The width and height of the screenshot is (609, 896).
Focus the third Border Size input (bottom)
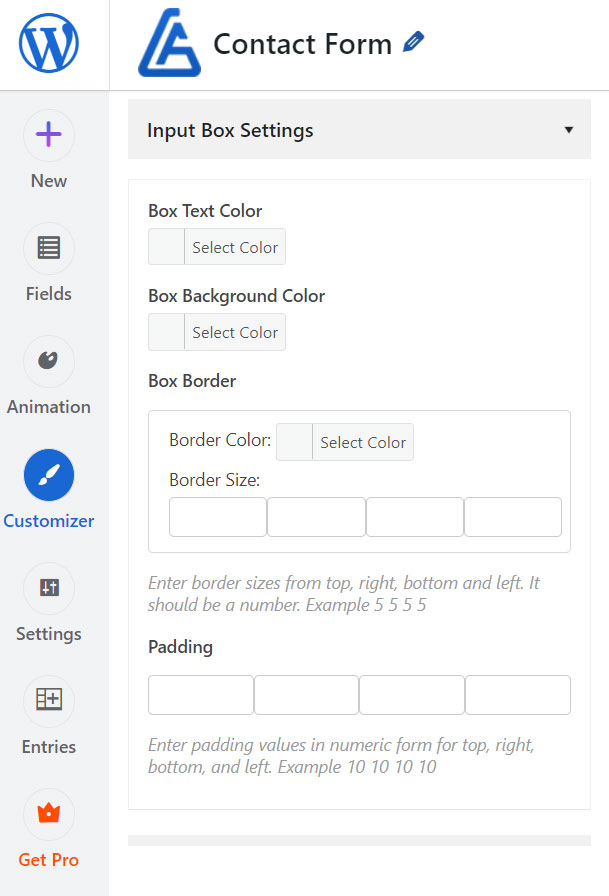[415, 517]
